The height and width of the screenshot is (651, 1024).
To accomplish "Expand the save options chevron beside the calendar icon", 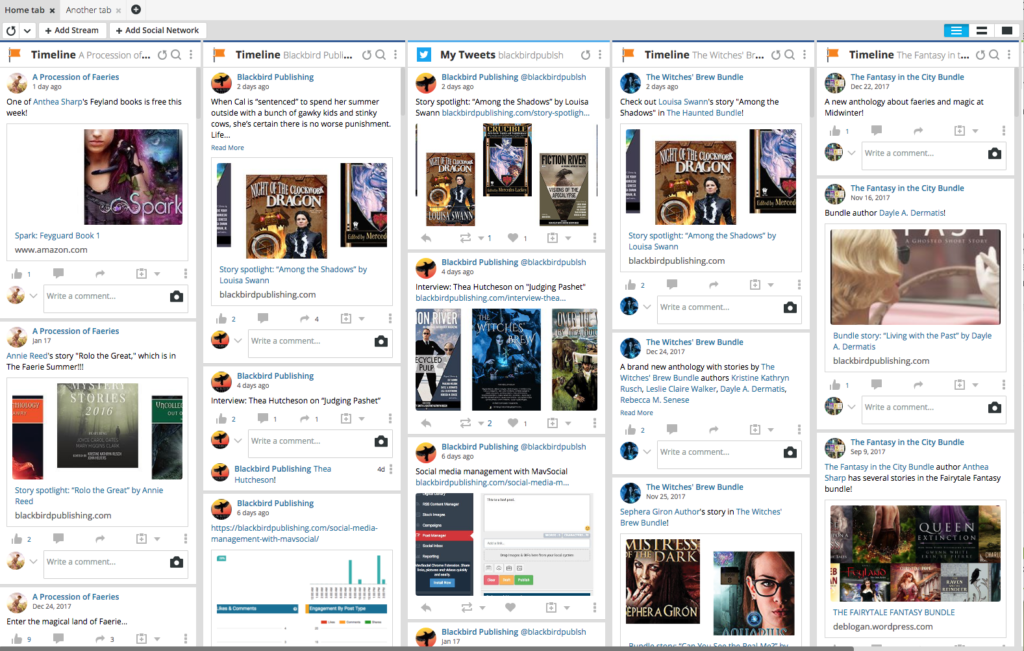I will pos(567,238).
